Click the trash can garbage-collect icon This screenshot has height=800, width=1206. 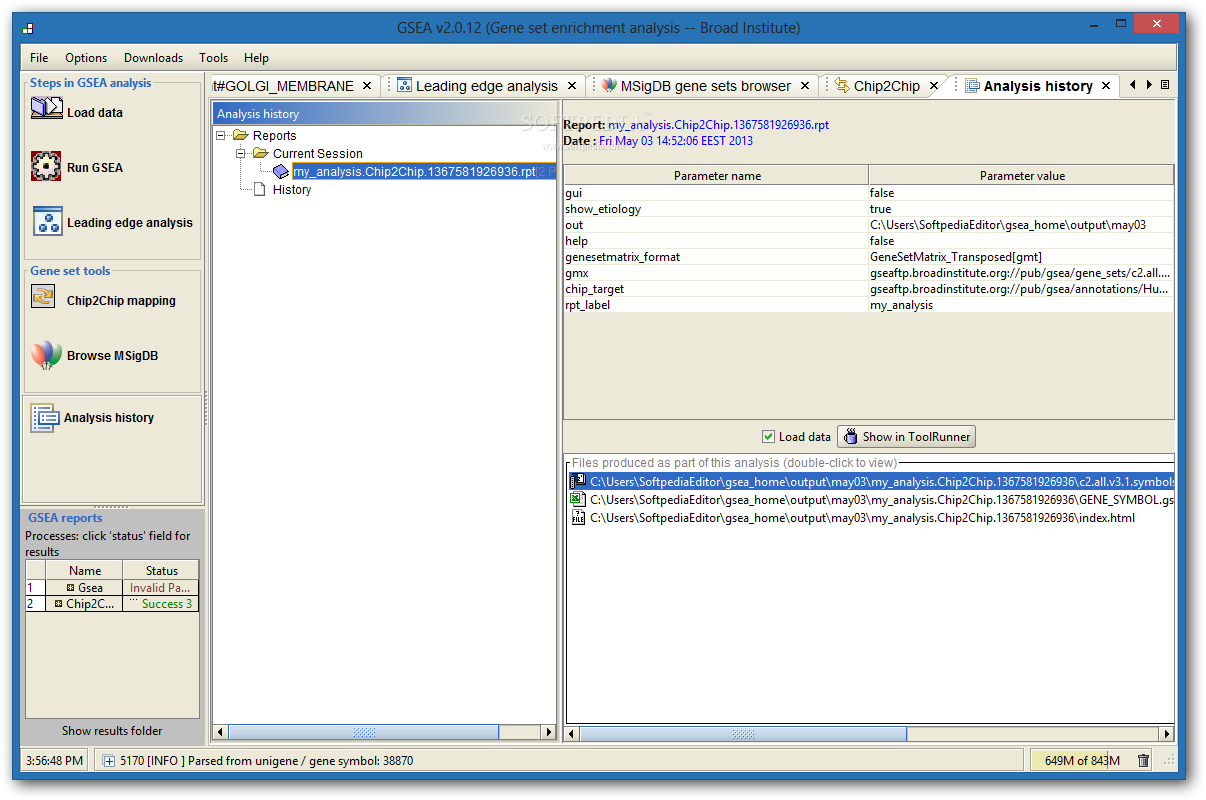1143,761
